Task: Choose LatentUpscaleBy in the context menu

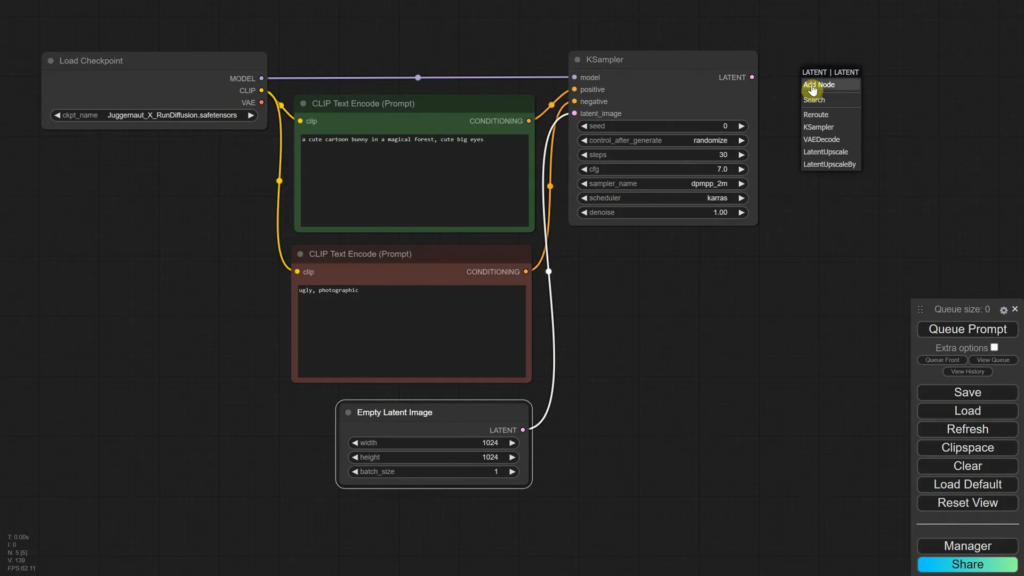Action: 831,165
